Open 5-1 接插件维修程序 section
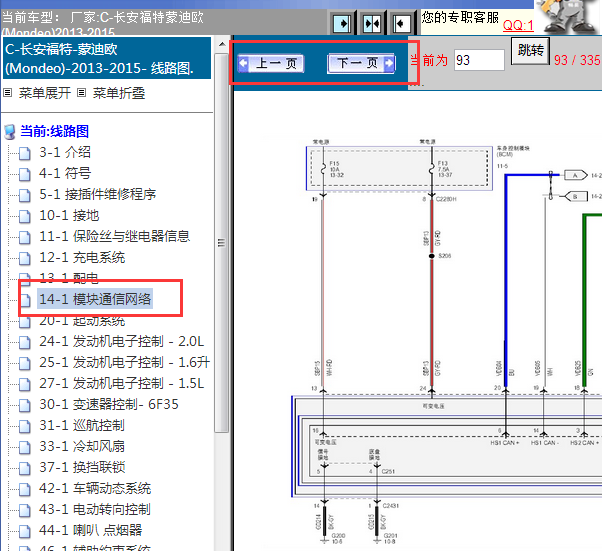 [98, 194]
